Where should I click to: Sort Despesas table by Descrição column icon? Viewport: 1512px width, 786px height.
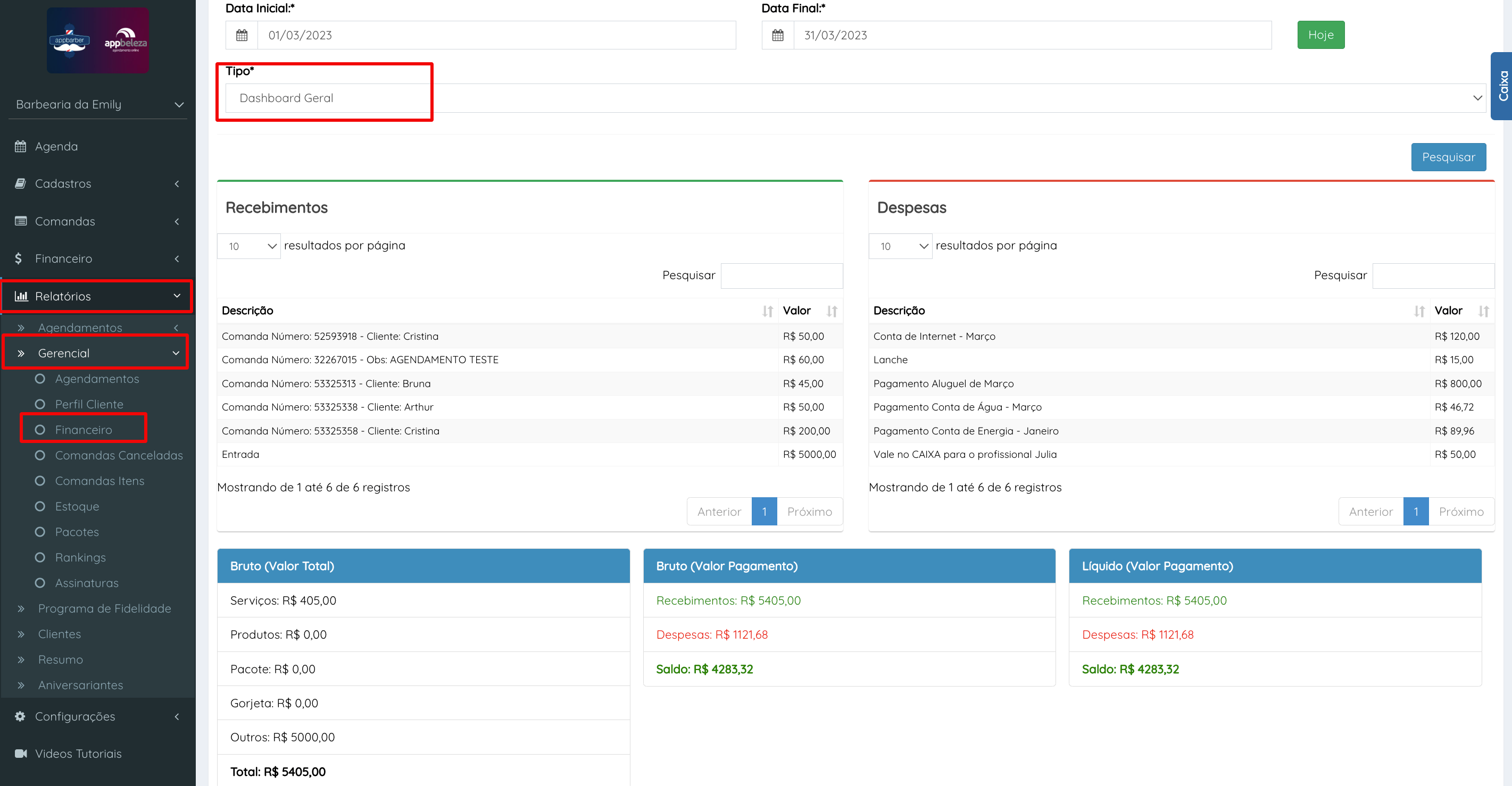[1419, 311]
